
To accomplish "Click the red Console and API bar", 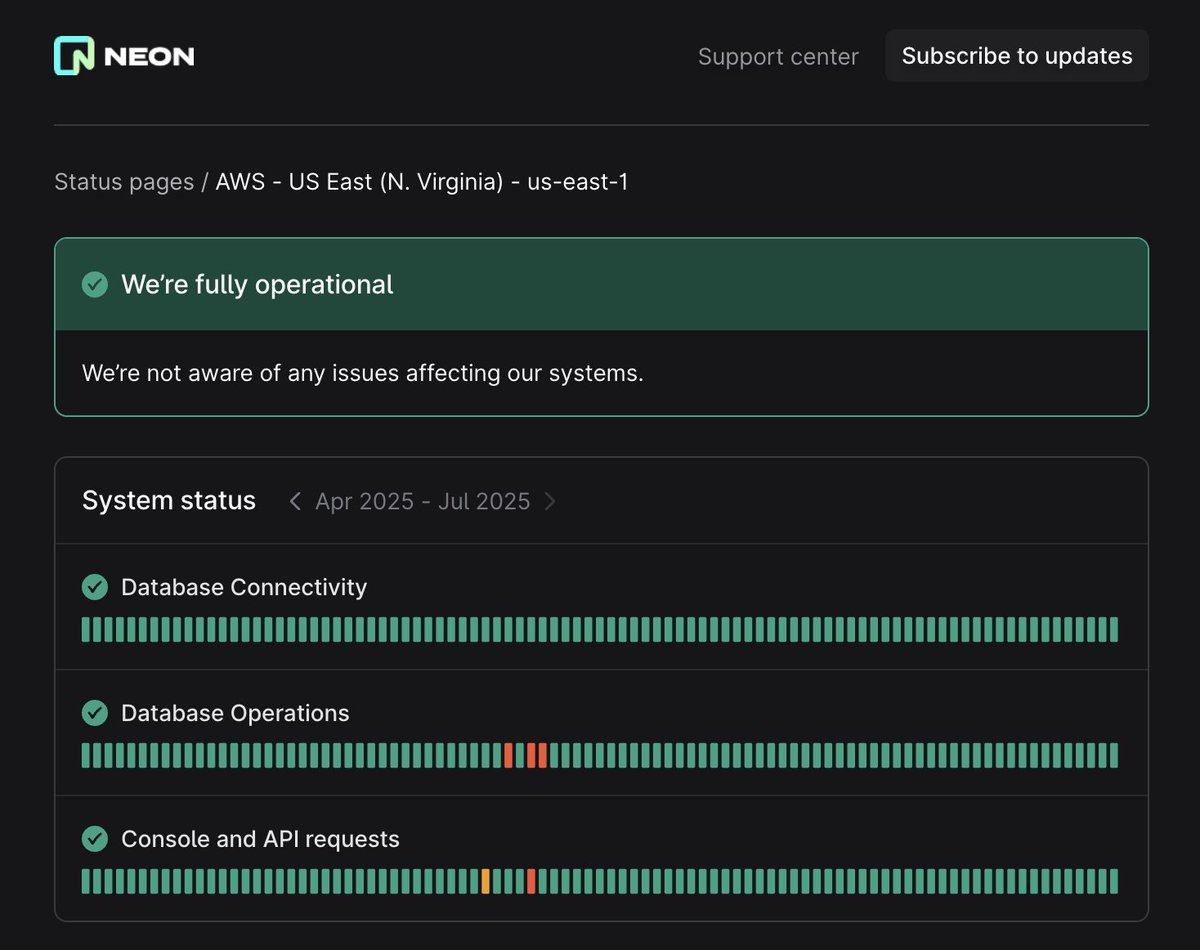I will [x=531, y=881].
